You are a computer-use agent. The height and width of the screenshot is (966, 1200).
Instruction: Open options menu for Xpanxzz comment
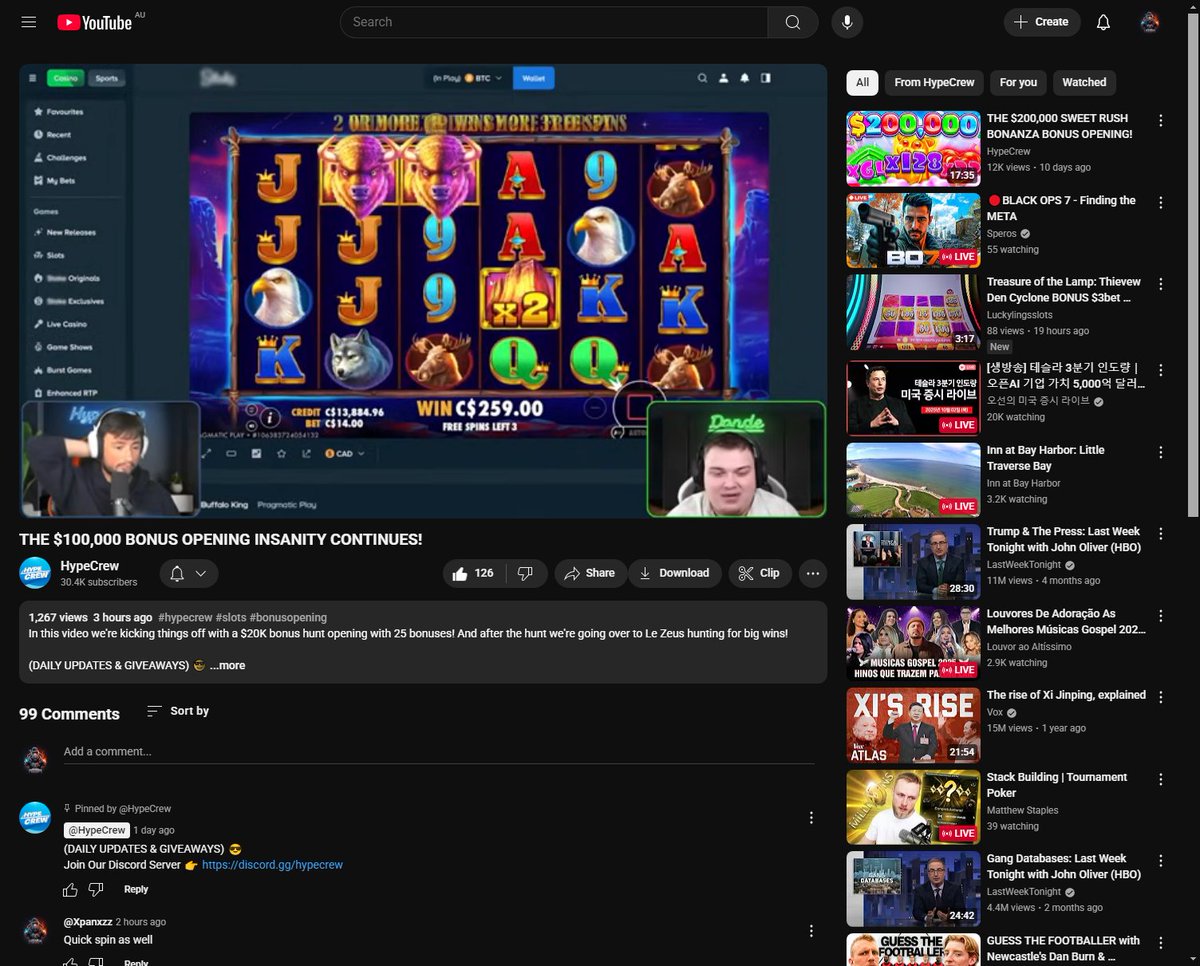(x=811, y=931)
